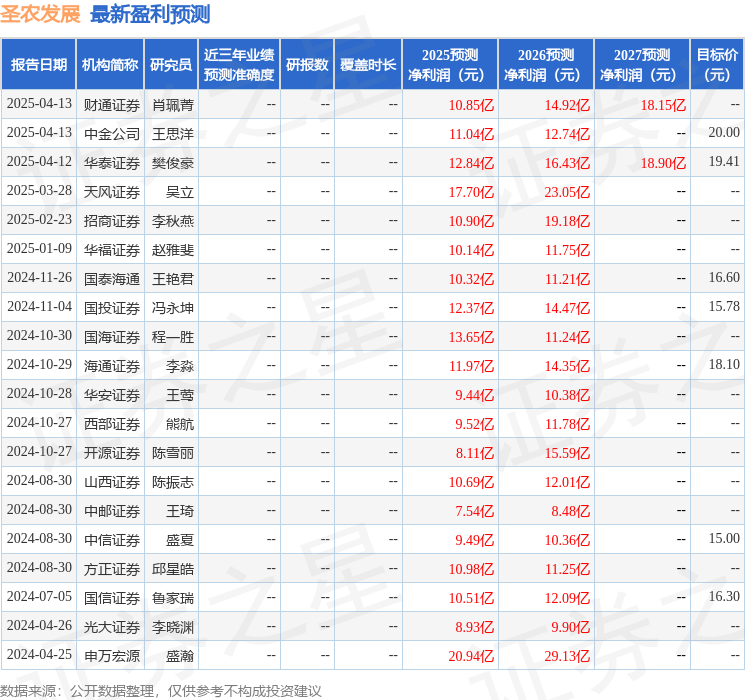Select the 最新盈利预测 heading
This screenshot has height=700, width=745.
pyautogui.click(x=150, y=14)
